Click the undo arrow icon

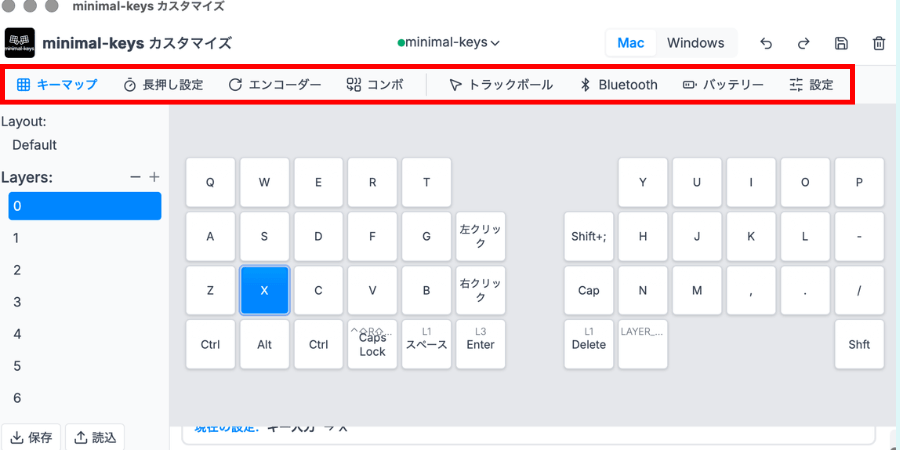[766, 44]
